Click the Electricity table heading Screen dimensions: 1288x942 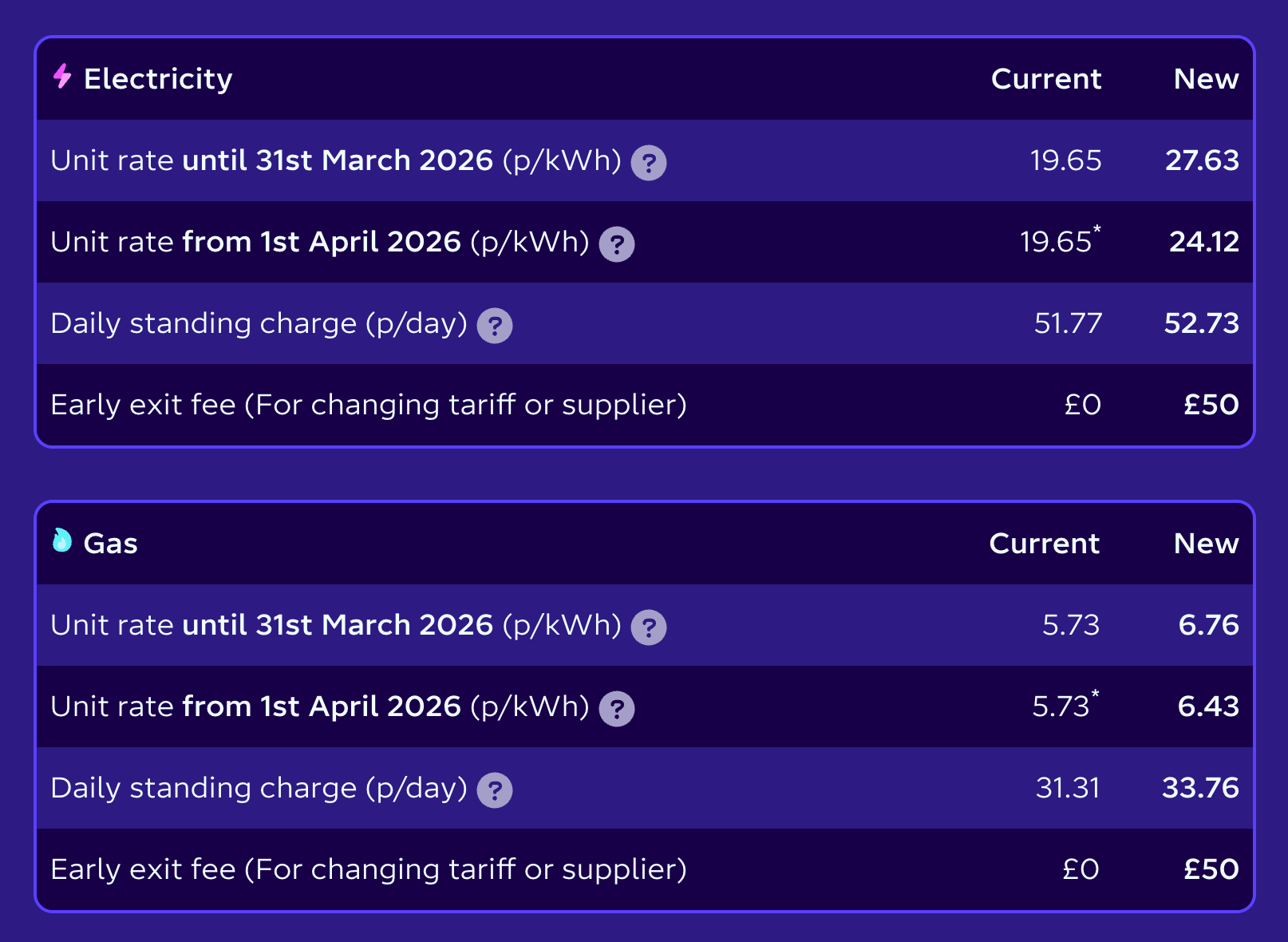pos(158,79)
